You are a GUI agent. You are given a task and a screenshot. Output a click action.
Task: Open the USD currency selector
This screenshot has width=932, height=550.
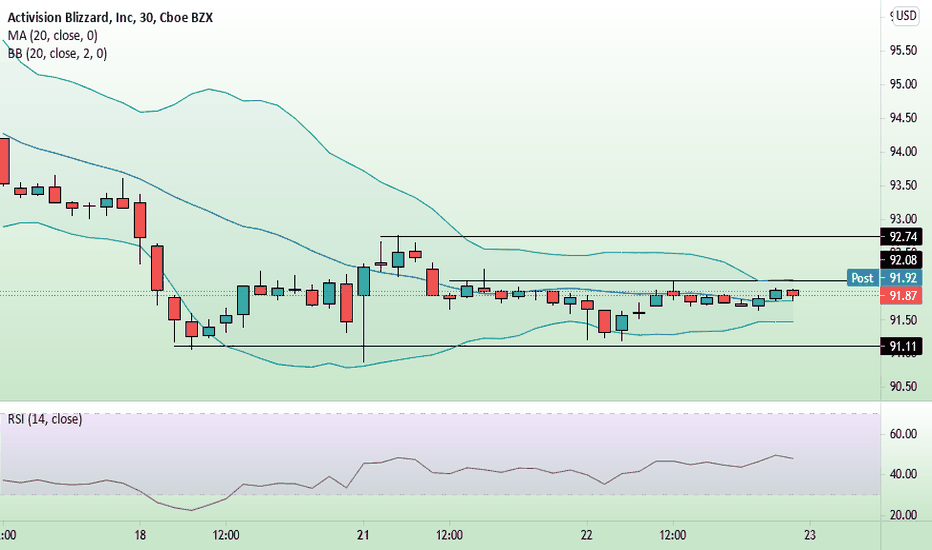pyautogui.click(x=906, y=15)
